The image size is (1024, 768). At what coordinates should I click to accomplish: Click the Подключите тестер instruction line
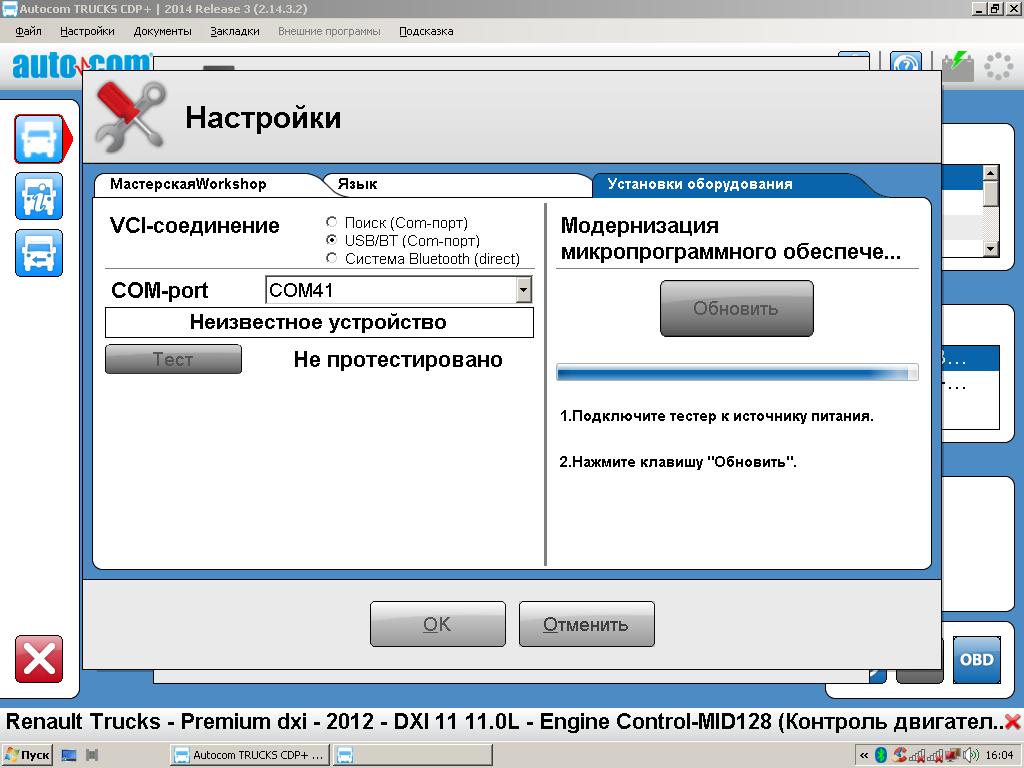coord(716,416)
